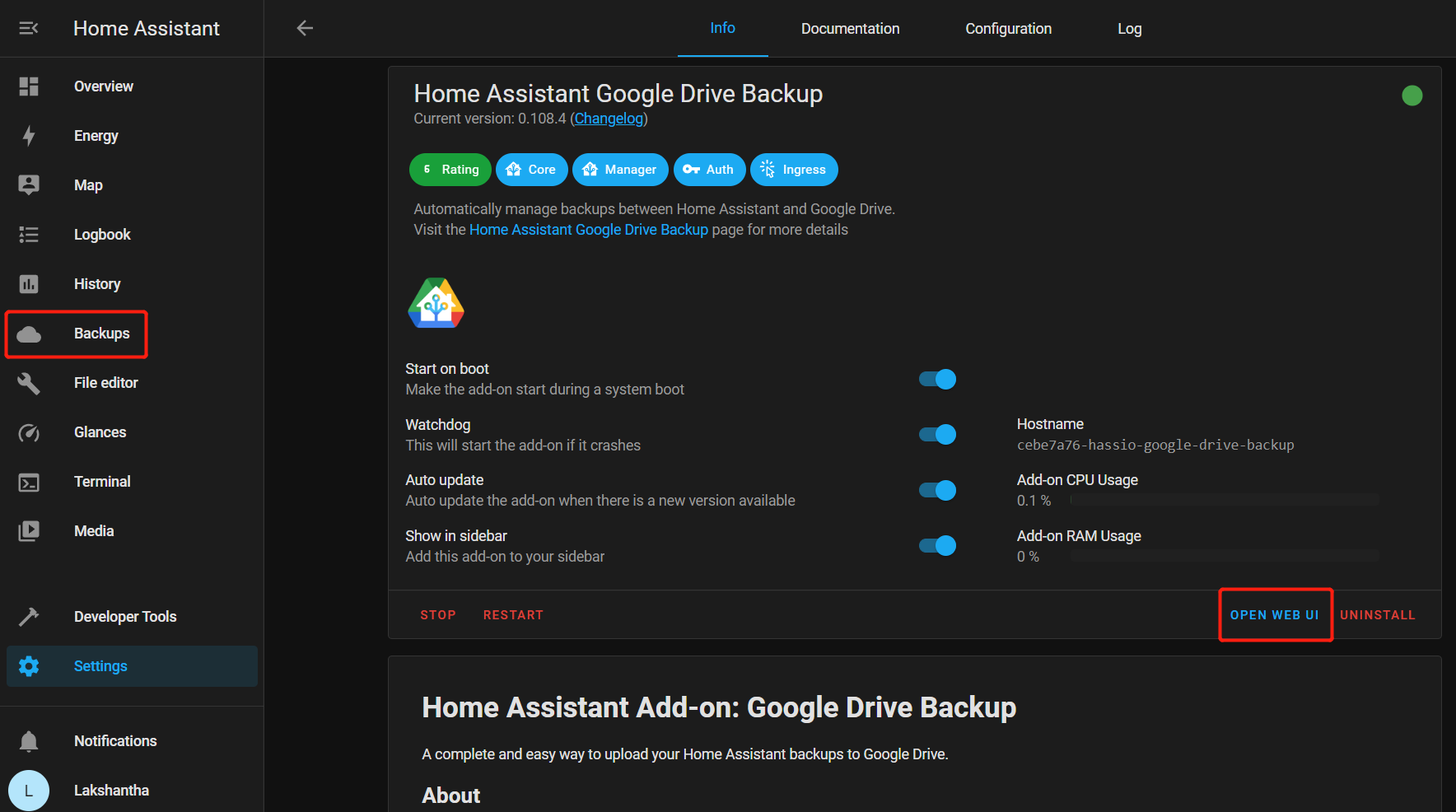Go back with the arrow icon
The height and width of the screenshot is (812, 1456).
click(x=306, y=29)
